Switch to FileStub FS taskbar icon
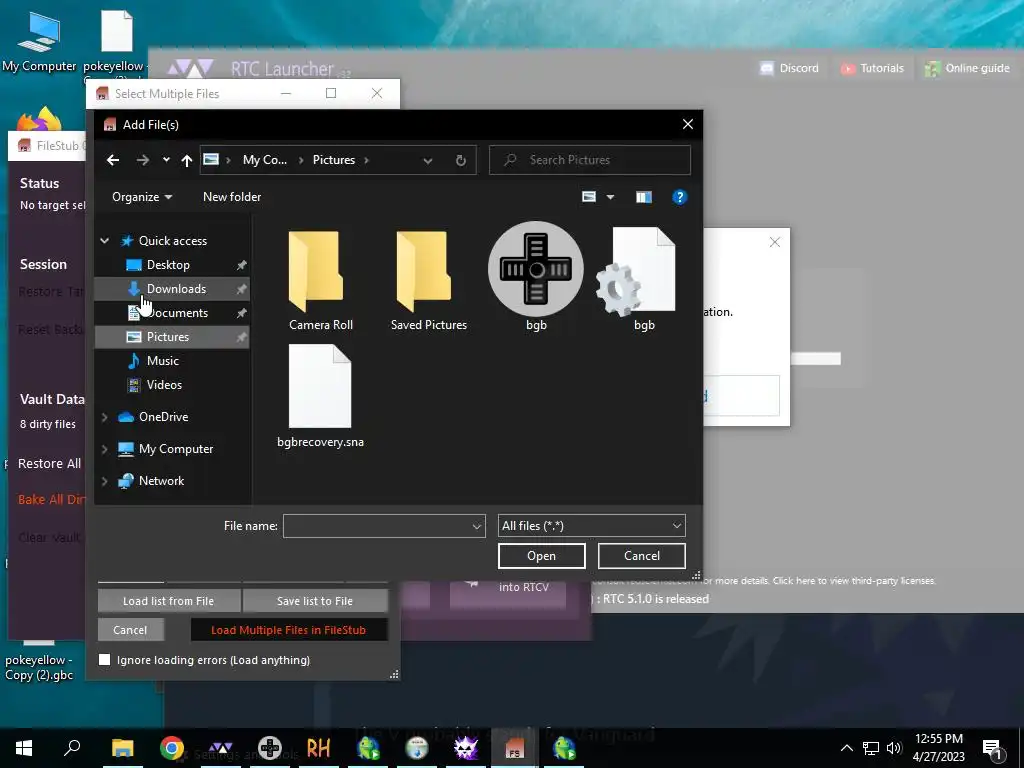 tap(515, 748)
